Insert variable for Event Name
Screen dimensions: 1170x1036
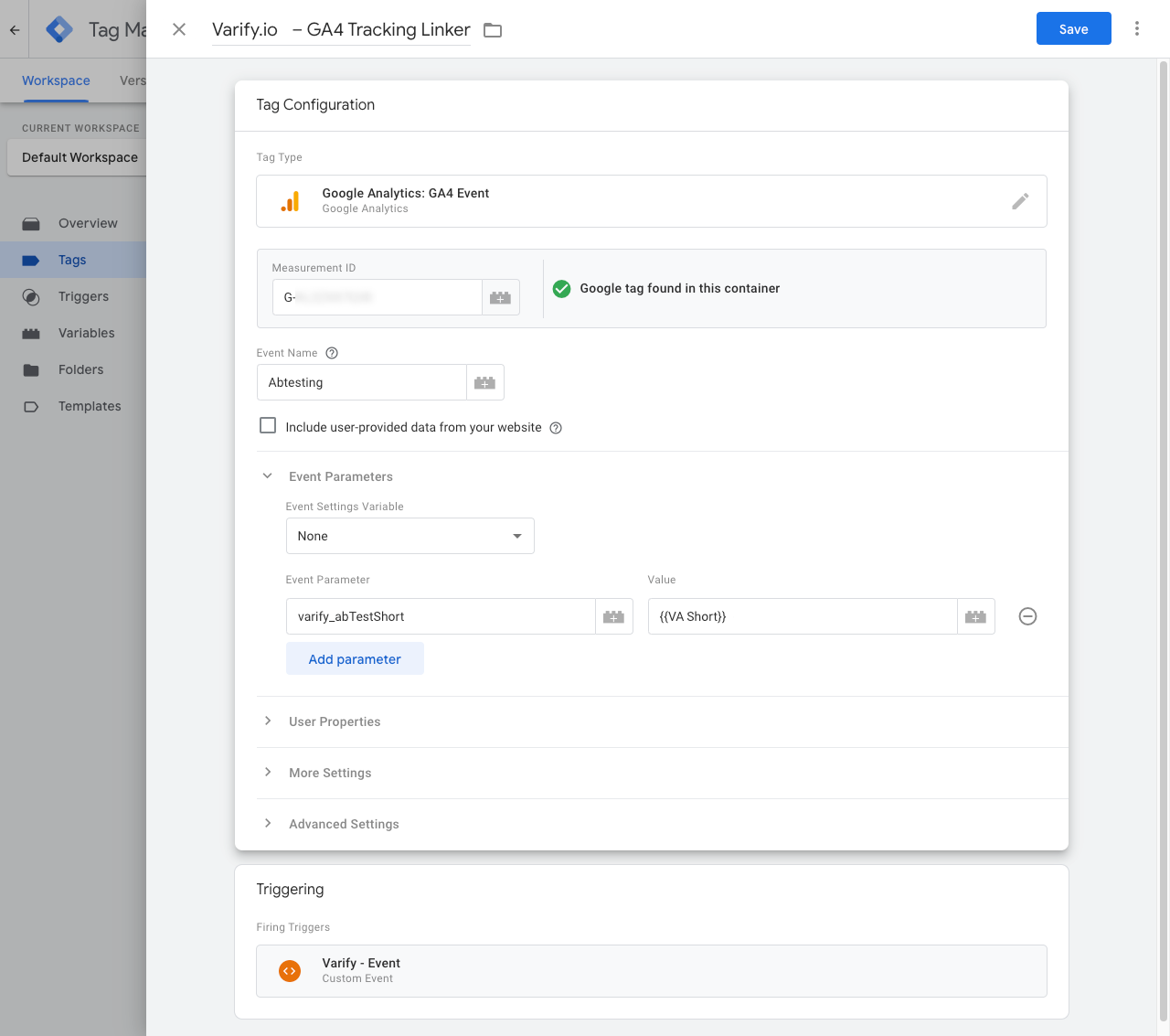point(485,382)
